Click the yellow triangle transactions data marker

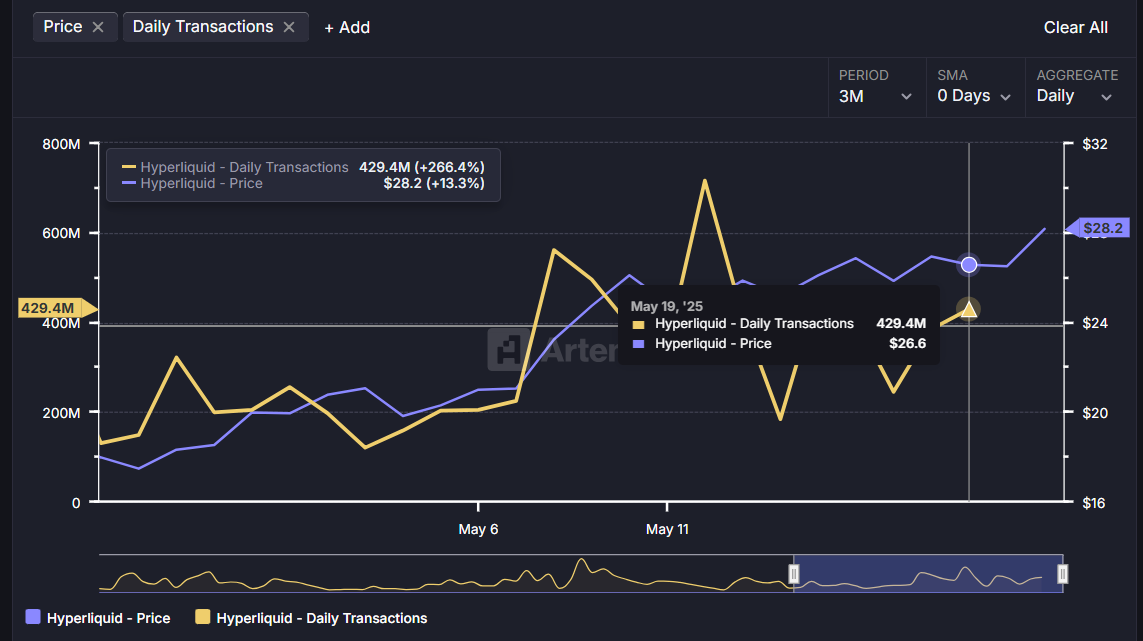[969, 309]
